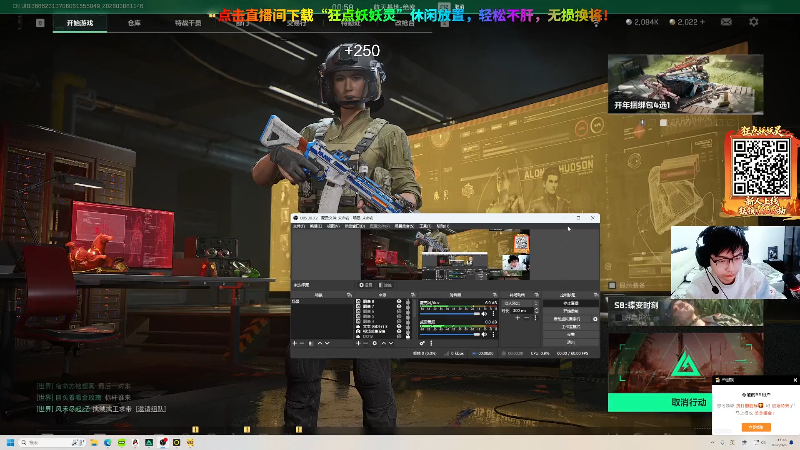The image size is (800, 450).
Task: Open the scene transition type dropdown in OBS
Action: [519, 303]
